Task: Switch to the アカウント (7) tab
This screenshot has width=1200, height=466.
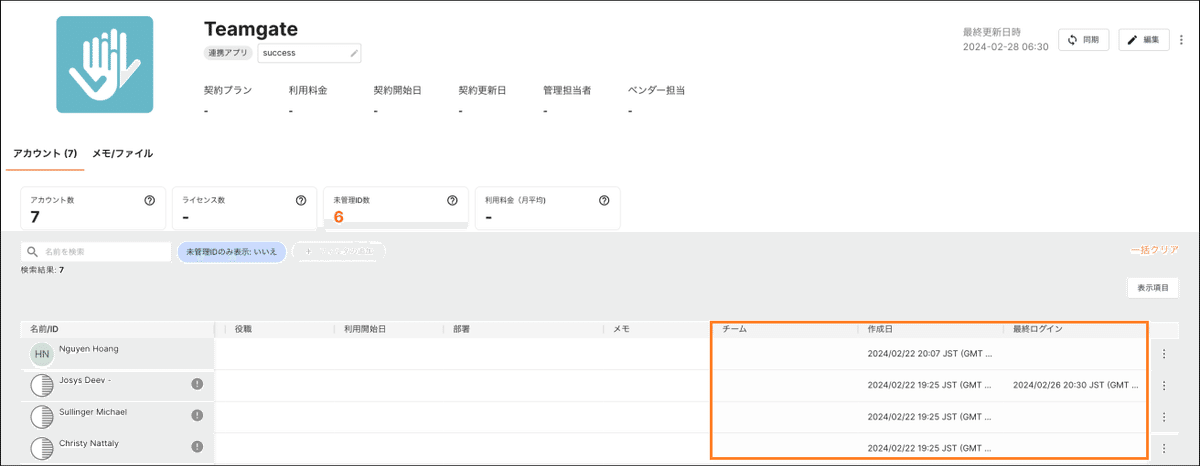Action: 45,154
